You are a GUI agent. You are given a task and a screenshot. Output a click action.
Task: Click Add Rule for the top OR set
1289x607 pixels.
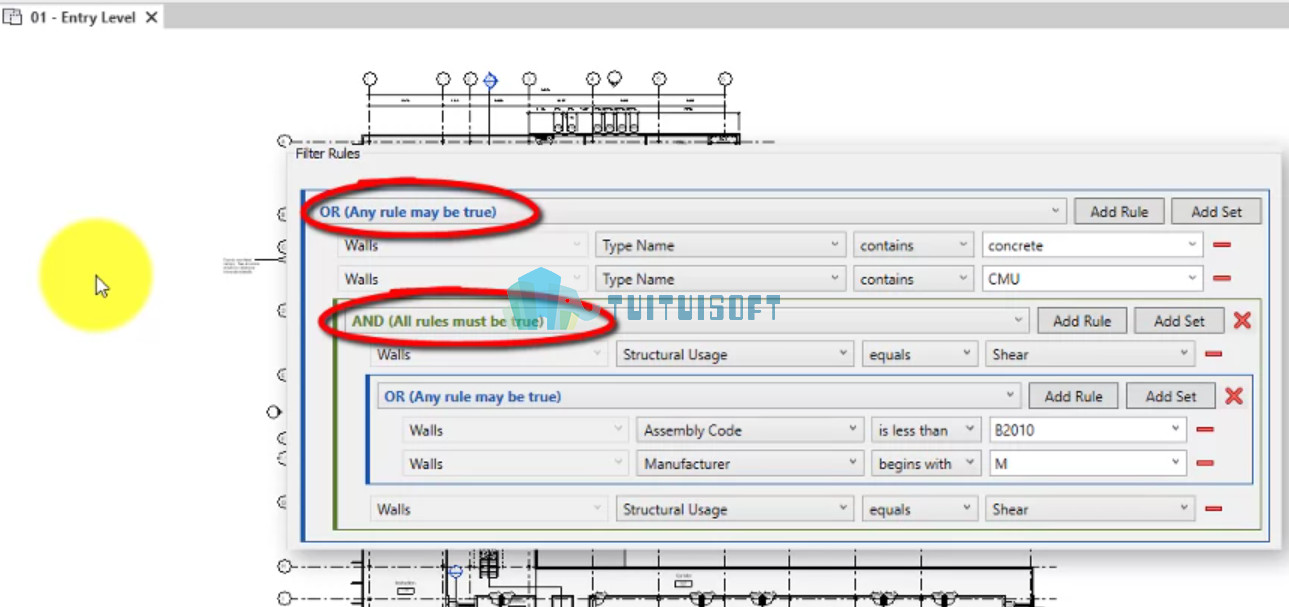tap(1119, 212)
